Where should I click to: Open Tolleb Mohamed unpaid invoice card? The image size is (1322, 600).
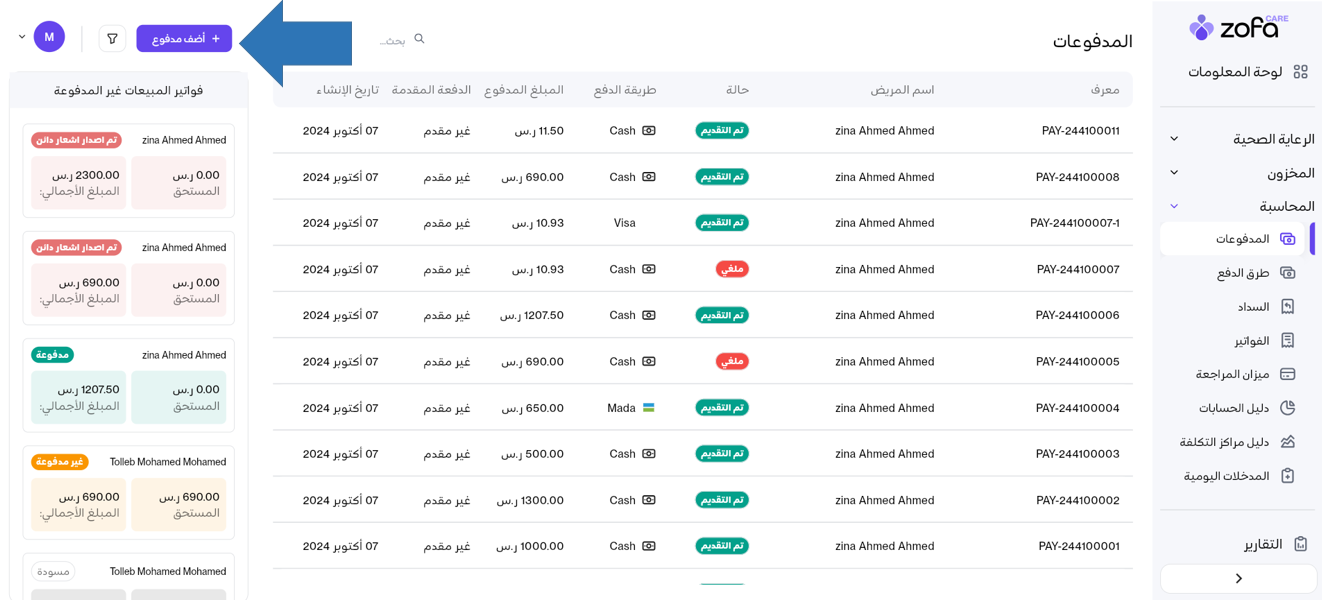click(128, 492)
